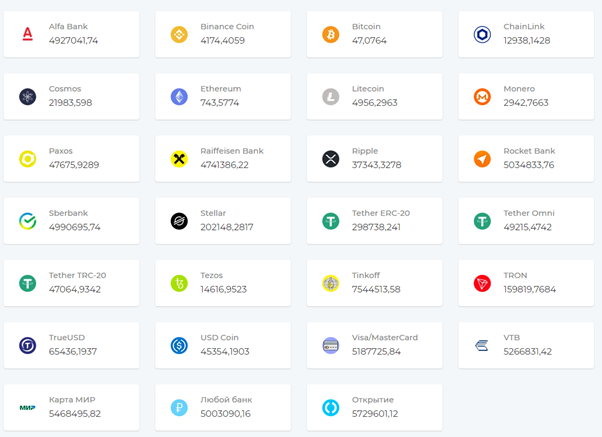Click the Alfa Bank red logo icon
602x437 pixels.
coord(28,34)
